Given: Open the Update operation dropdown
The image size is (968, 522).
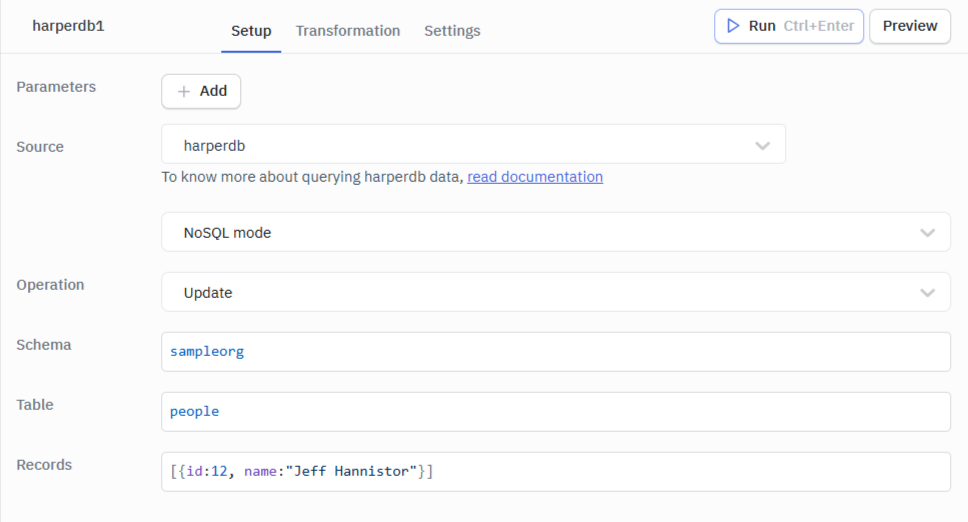Looking at the screenshot, I should (x=556, y=292).
